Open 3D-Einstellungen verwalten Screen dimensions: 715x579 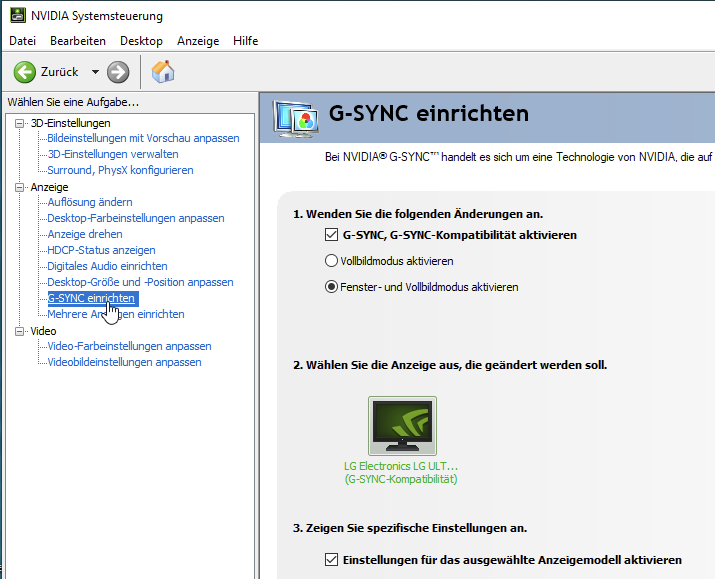[113, 154]
